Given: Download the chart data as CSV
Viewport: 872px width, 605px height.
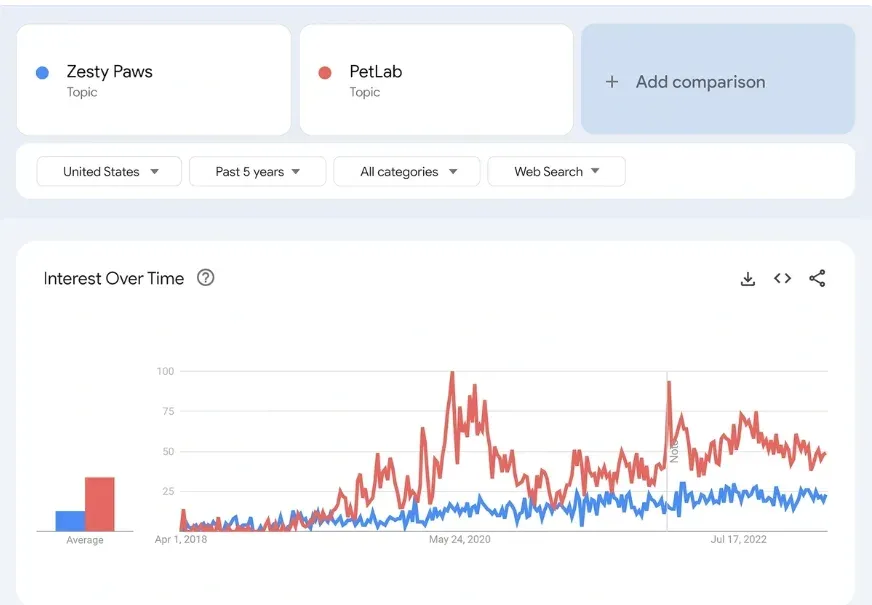Looking at the screenshot, I should tap(747, 279).
